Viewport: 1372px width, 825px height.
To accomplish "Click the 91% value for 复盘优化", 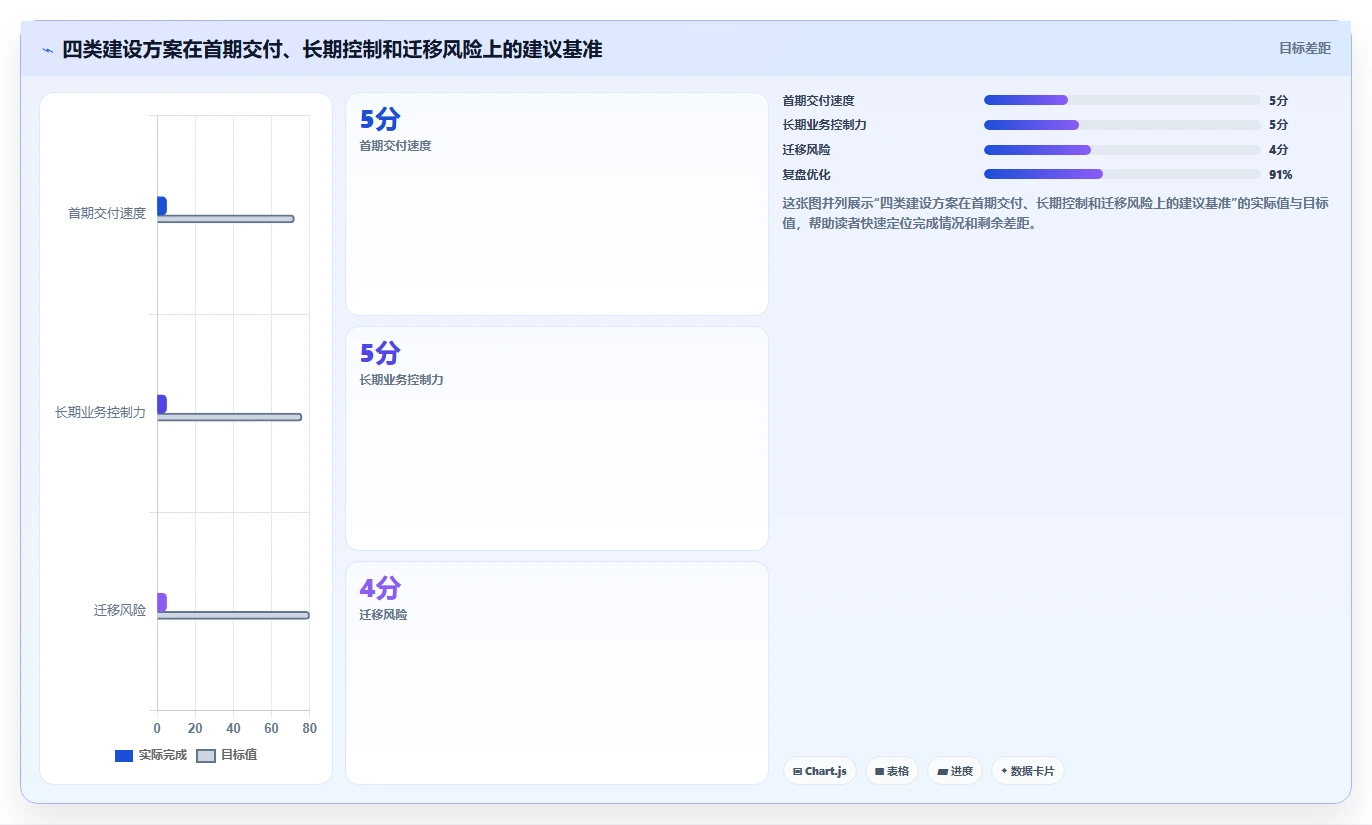I will coord(1280,174).
